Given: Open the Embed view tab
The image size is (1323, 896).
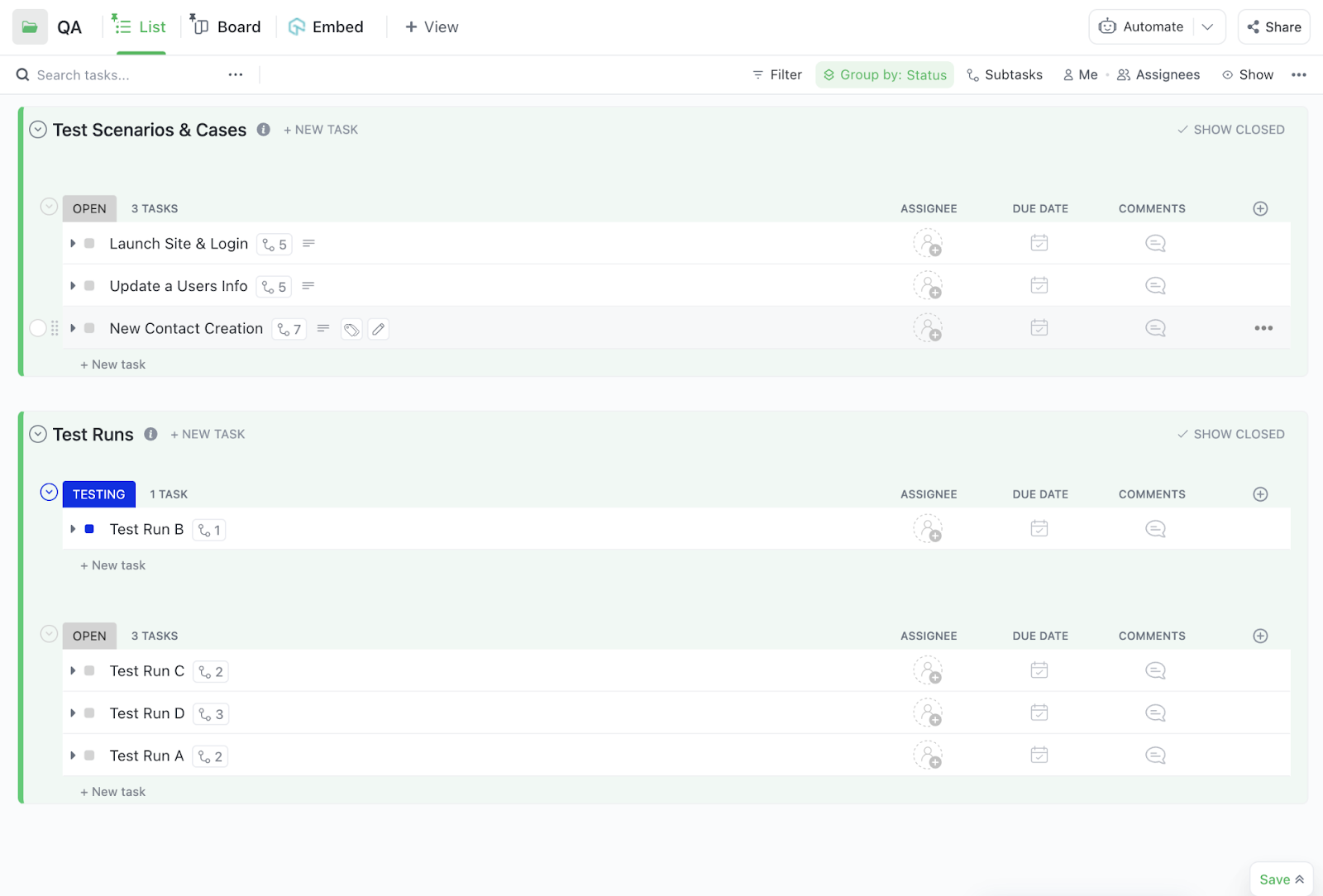Looking at the screenshot, I should 327,27.
